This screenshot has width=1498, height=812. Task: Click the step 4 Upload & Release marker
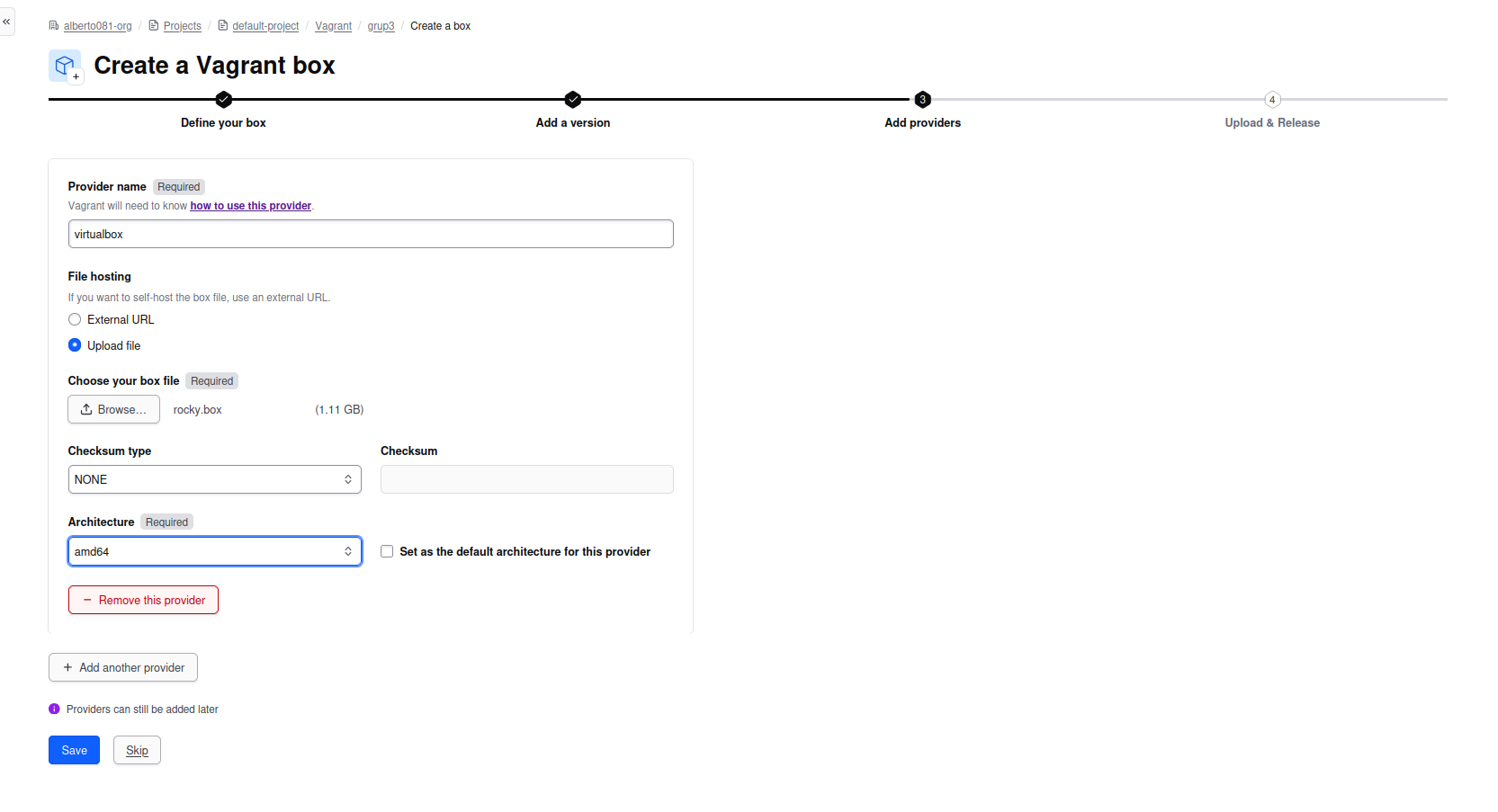coord(1272,100)
